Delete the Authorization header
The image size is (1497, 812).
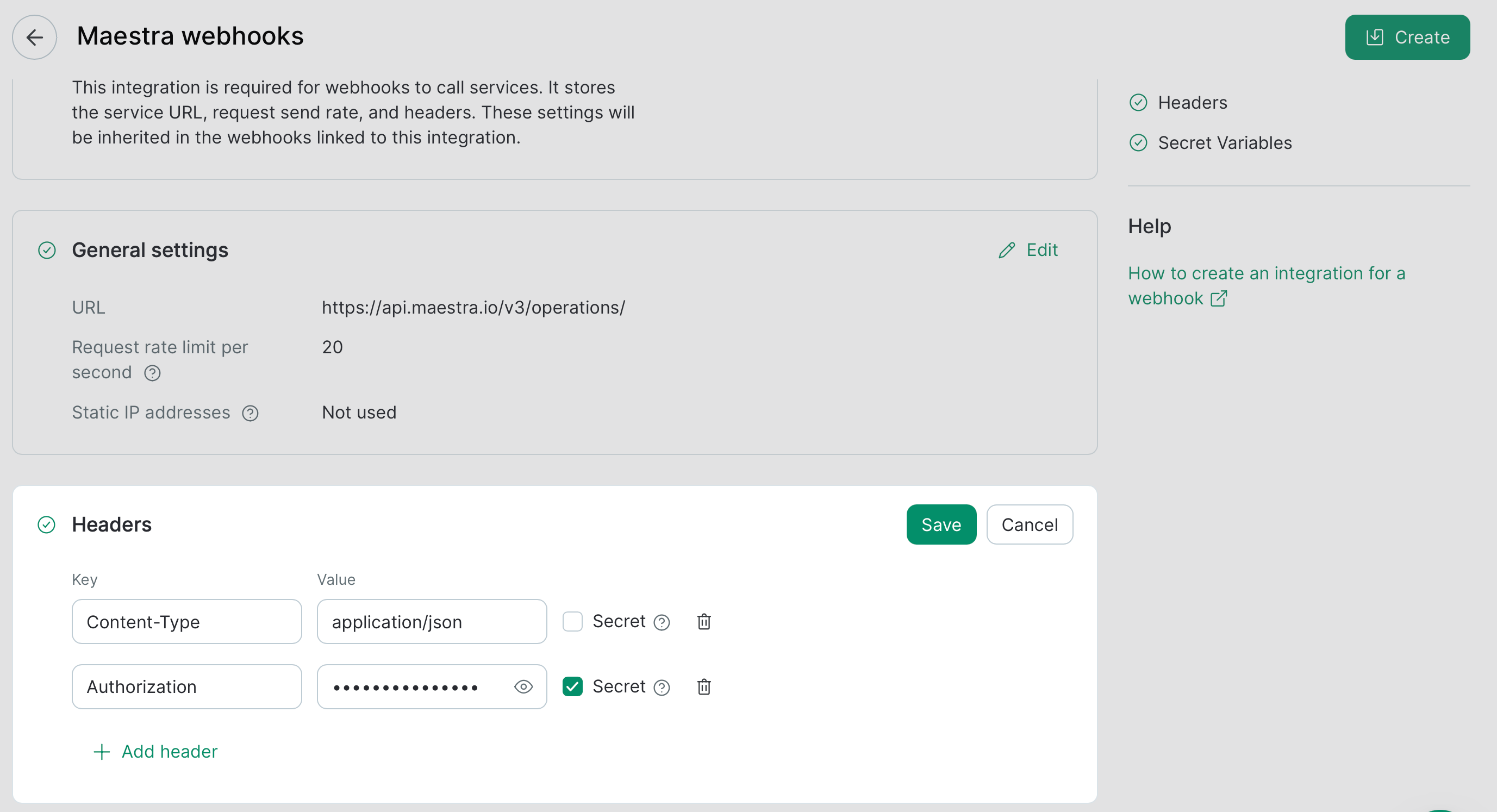704,686
